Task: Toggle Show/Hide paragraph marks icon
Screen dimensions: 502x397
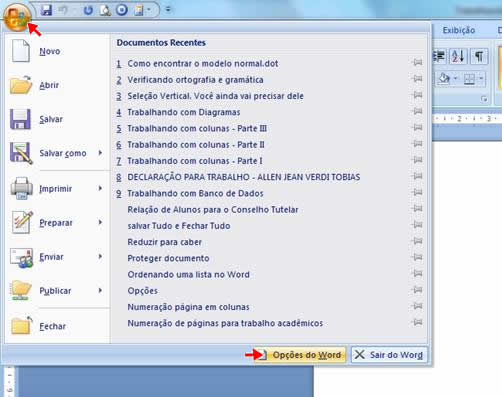Action: [x=479, y=56]
